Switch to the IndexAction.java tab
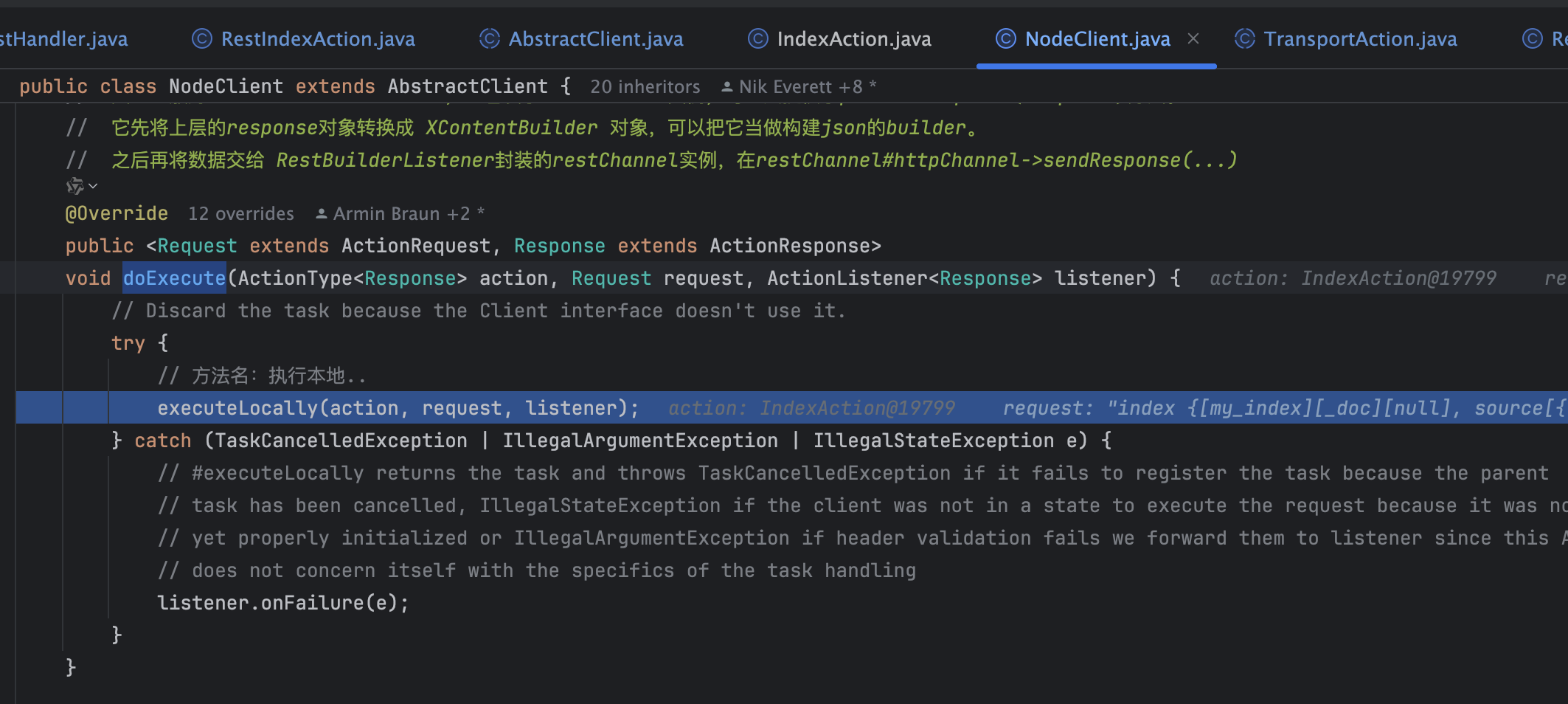 pos(839,39)
